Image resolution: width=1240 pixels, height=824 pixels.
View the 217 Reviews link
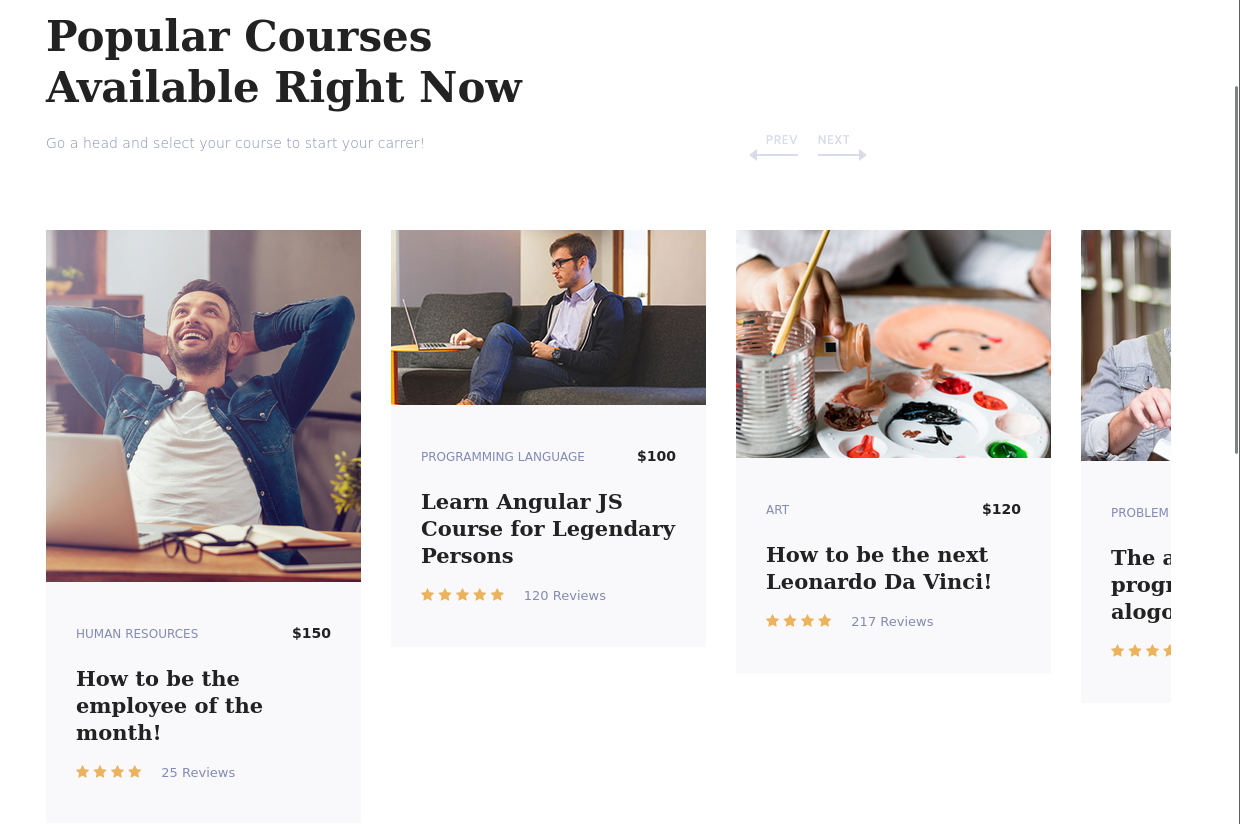click(892, 622)
